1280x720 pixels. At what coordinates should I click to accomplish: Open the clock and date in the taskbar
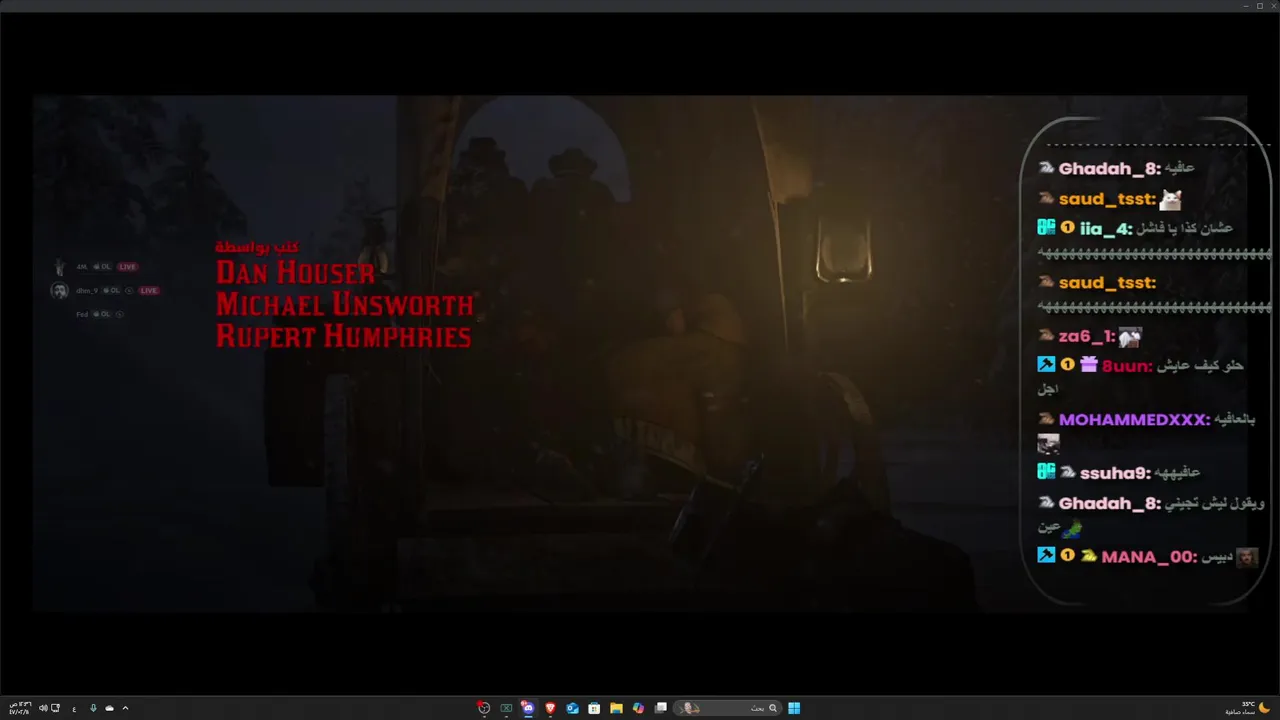(20, 708)
